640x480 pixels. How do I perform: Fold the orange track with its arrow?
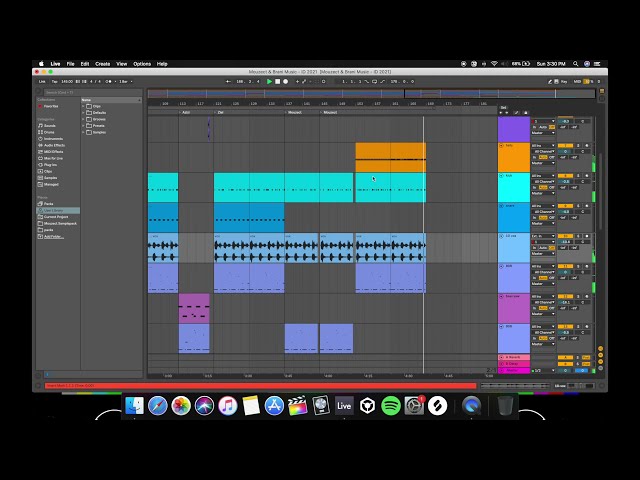pyautogui.click(x=502, y=146)
